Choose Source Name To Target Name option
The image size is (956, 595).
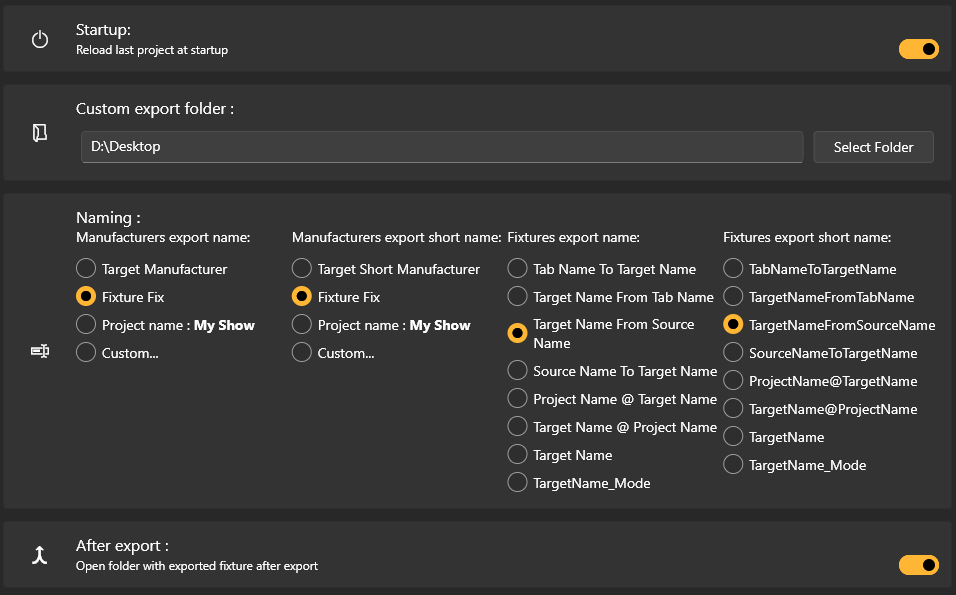click(x=518, y=371)
